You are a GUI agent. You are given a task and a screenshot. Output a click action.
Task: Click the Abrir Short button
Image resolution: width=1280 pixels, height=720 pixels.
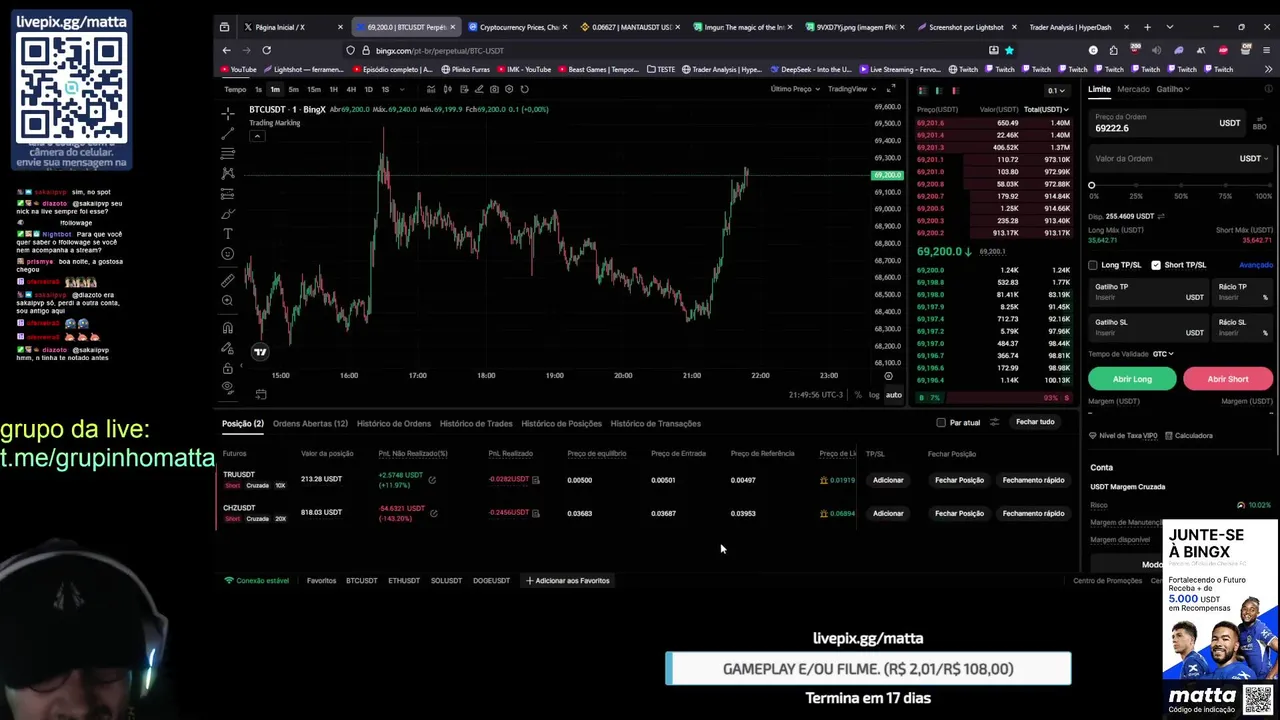click(1228, 379)
